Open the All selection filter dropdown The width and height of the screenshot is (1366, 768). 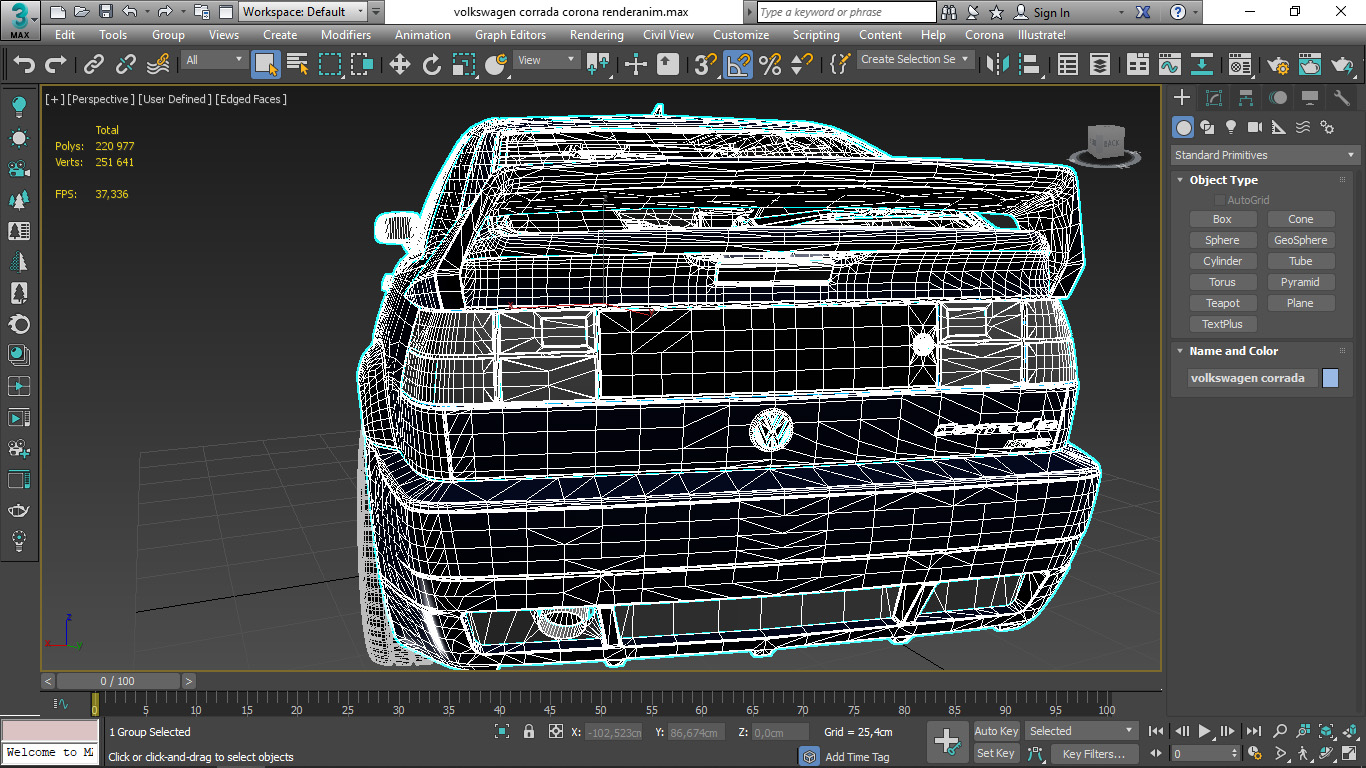tap(214, 60)
